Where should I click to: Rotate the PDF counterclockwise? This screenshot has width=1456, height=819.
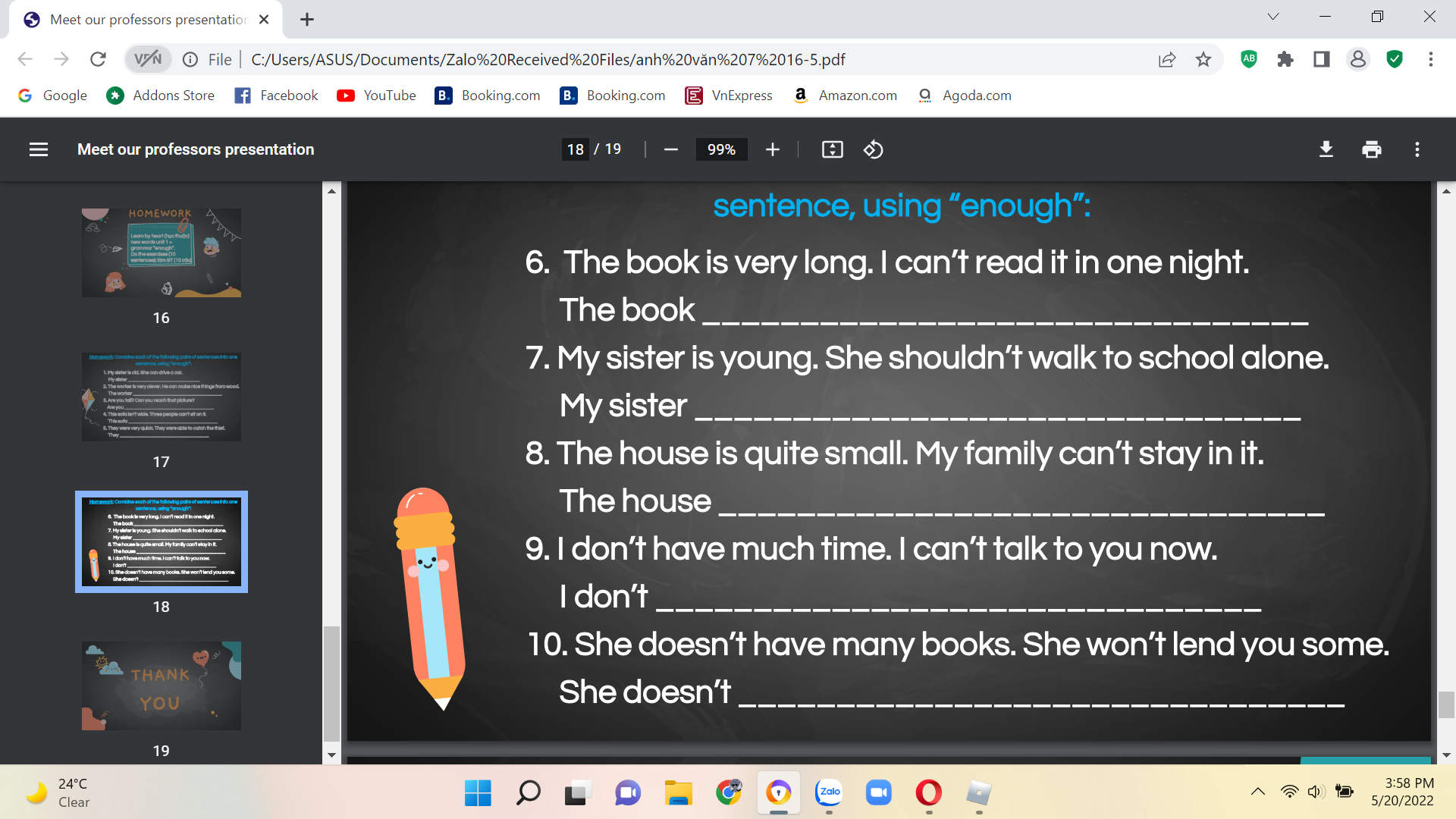tap(874, 149)
